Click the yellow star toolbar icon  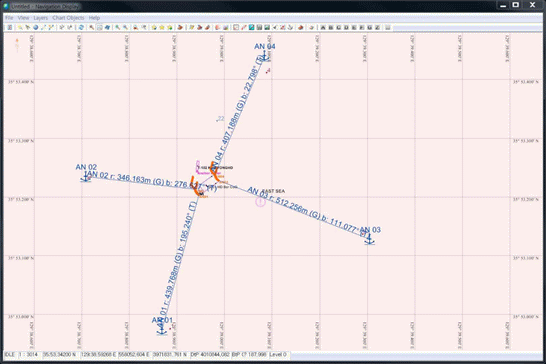point(162,27)
